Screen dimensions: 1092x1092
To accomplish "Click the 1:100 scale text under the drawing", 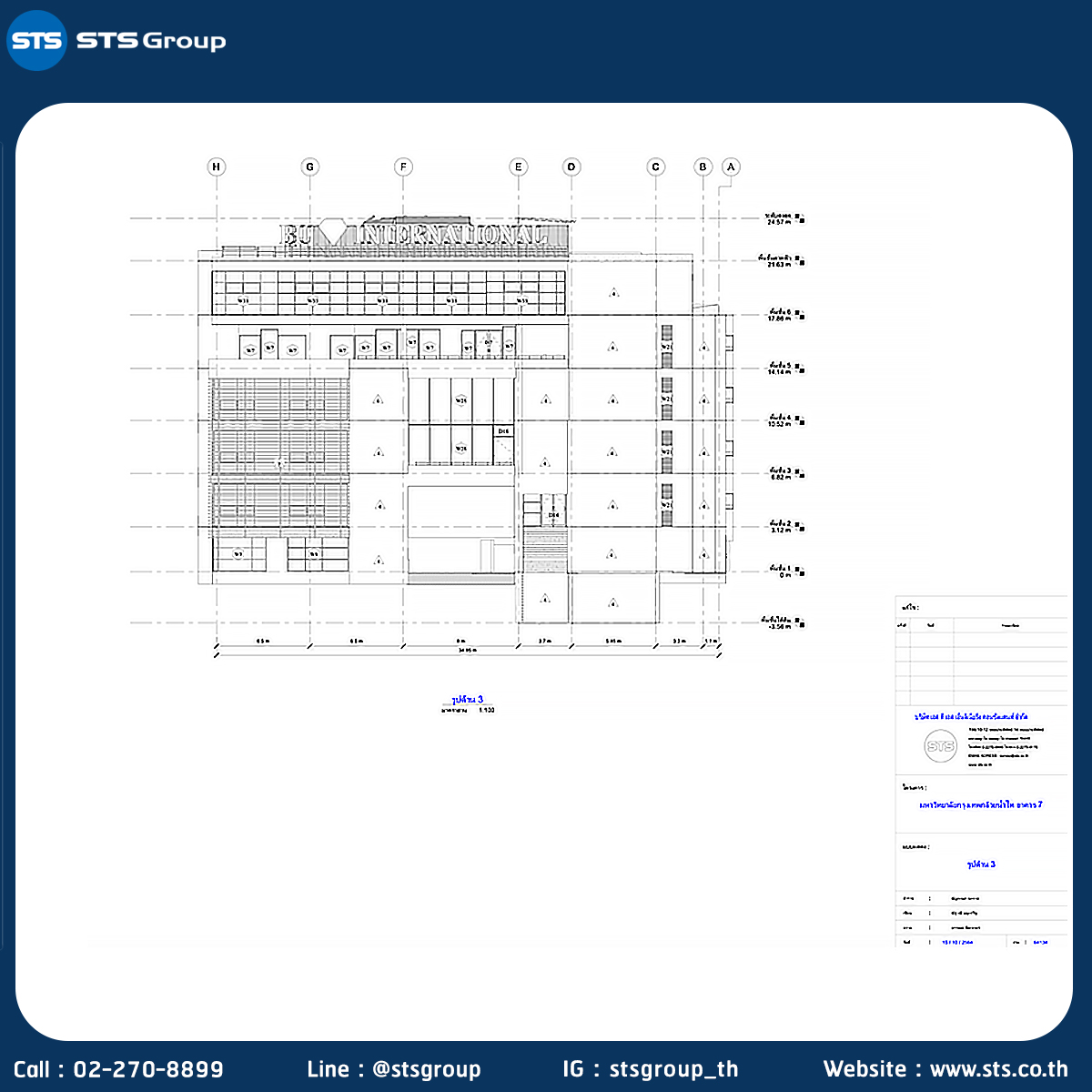I will coord(486,710).
